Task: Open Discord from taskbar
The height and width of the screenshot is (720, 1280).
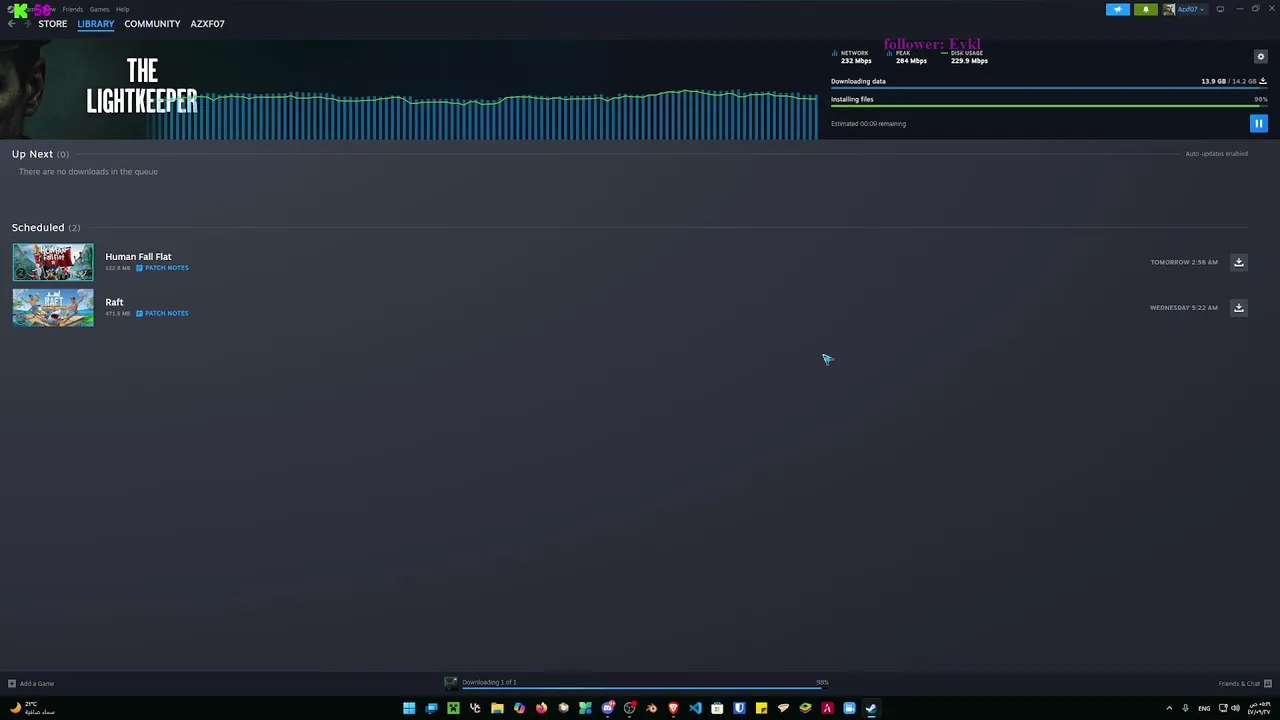Action: coord(607,708)
